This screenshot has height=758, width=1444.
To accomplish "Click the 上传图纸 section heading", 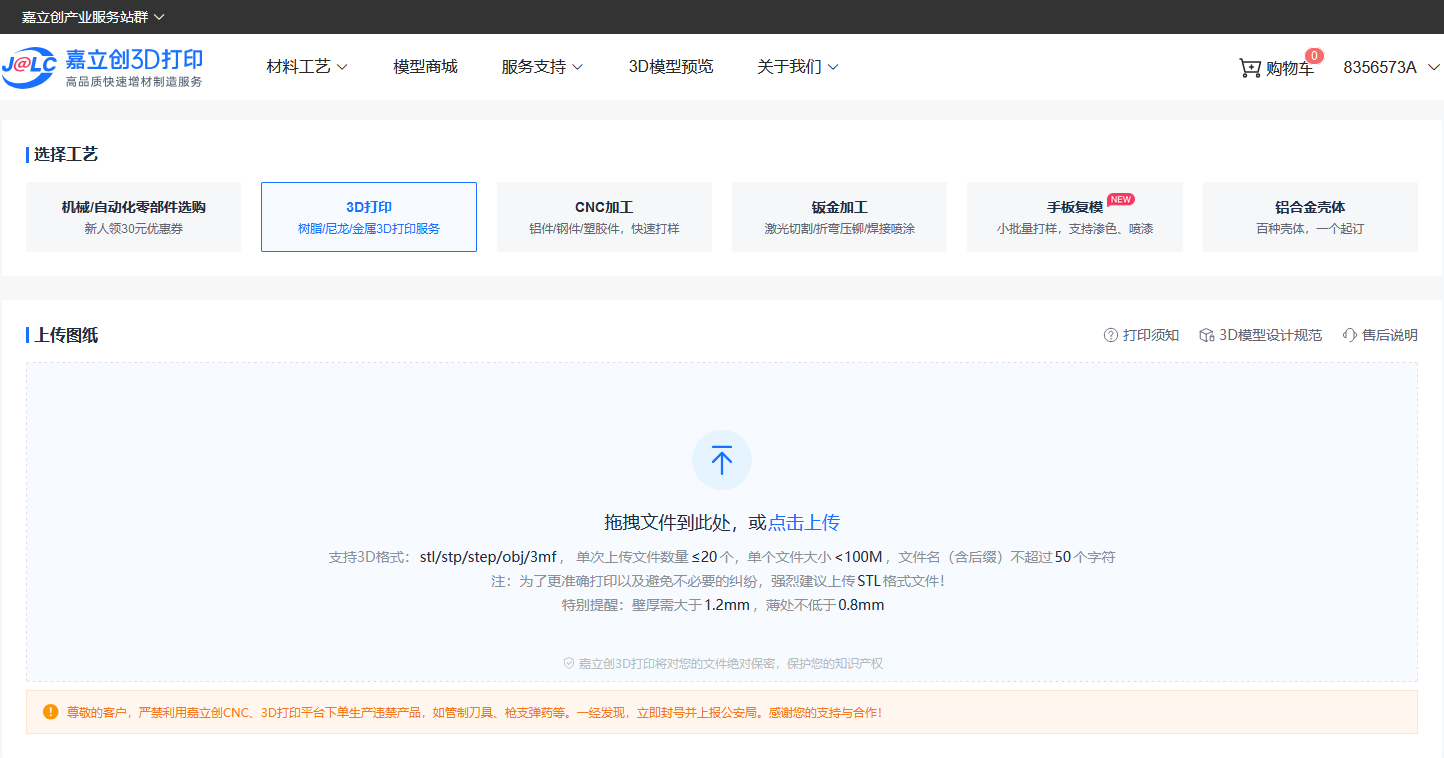I will (x=66, y=335).
